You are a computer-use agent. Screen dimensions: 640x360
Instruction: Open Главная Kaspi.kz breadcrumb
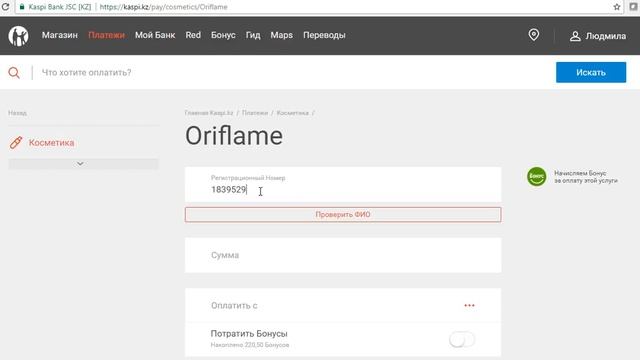click(x=209, y=113)
